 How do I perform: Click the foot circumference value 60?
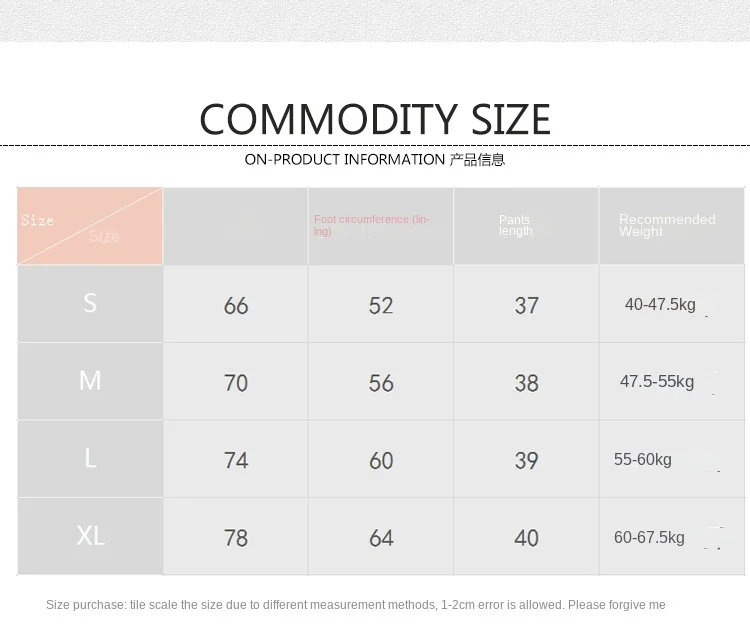click(x=381, y=461)
